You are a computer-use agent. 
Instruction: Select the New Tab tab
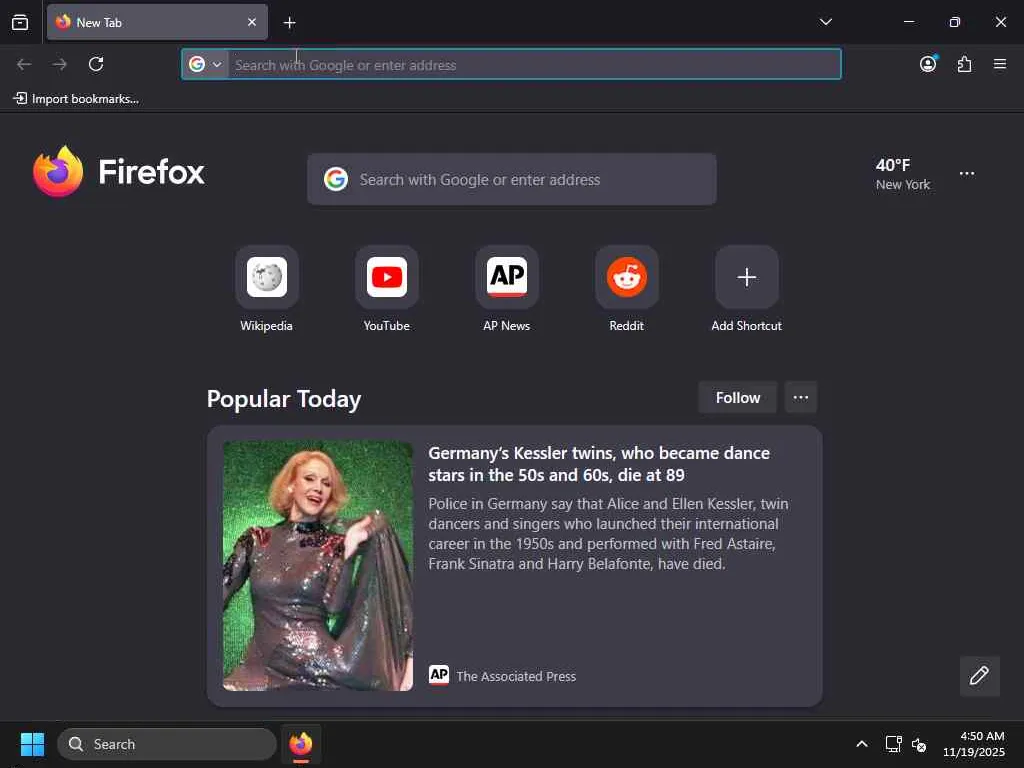pyautogui.click(x=157, y=22)
